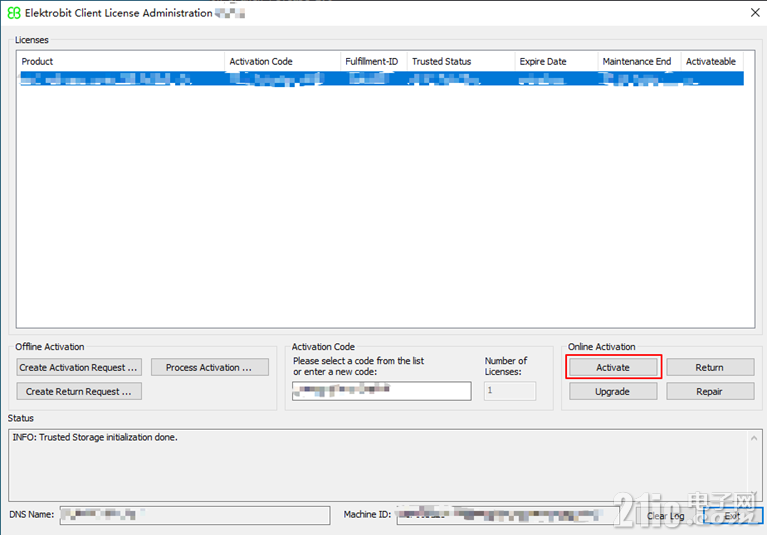Click the Elektrobit logo icon in title bar

14,13
